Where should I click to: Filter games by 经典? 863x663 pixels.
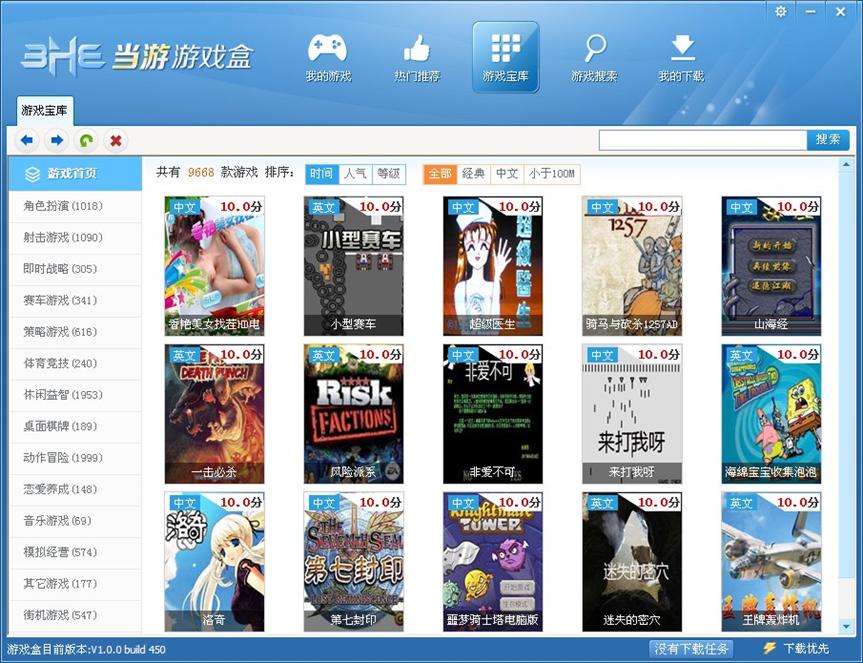[474, 174]
